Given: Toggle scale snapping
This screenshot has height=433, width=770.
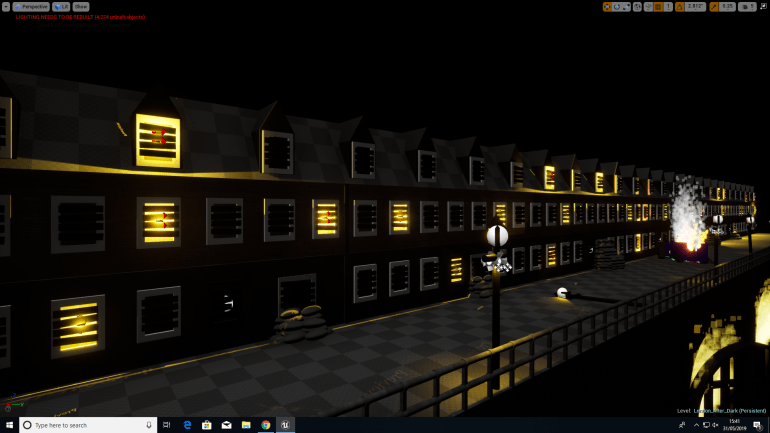Looking at the screenshot, I should click(714, 7).
